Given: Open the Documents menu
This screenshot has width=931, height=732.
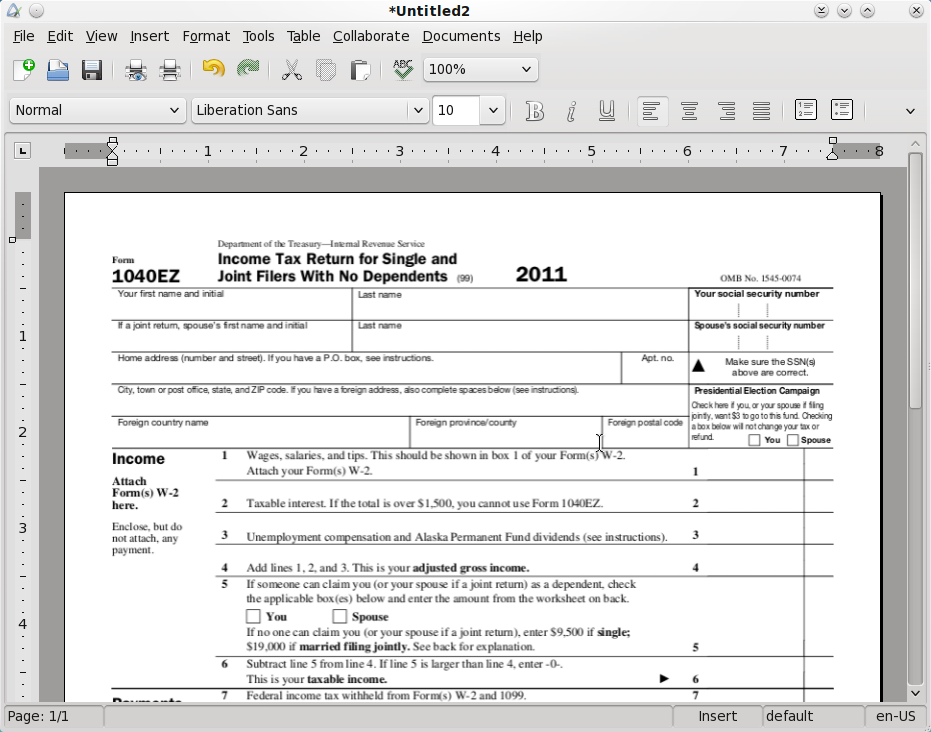Looking at the screenshot, I should (x=461, y=36).
